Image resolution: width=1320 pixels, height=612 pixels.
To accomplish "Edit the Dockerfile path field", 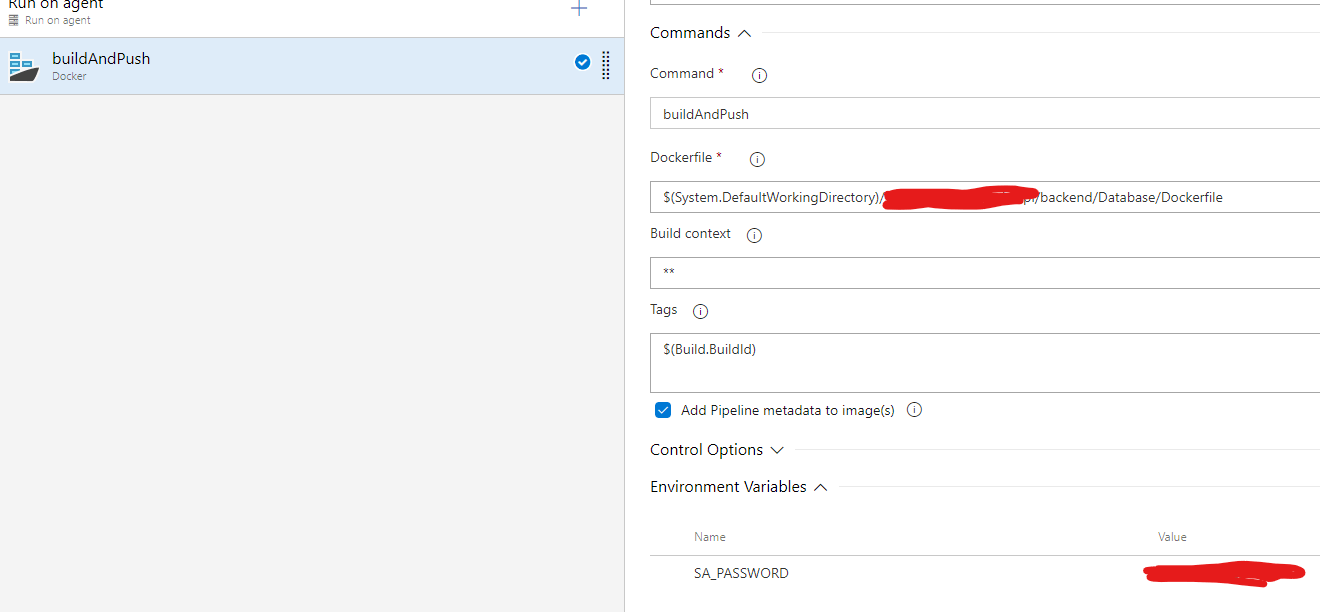I will click(x=1100, y=197).
